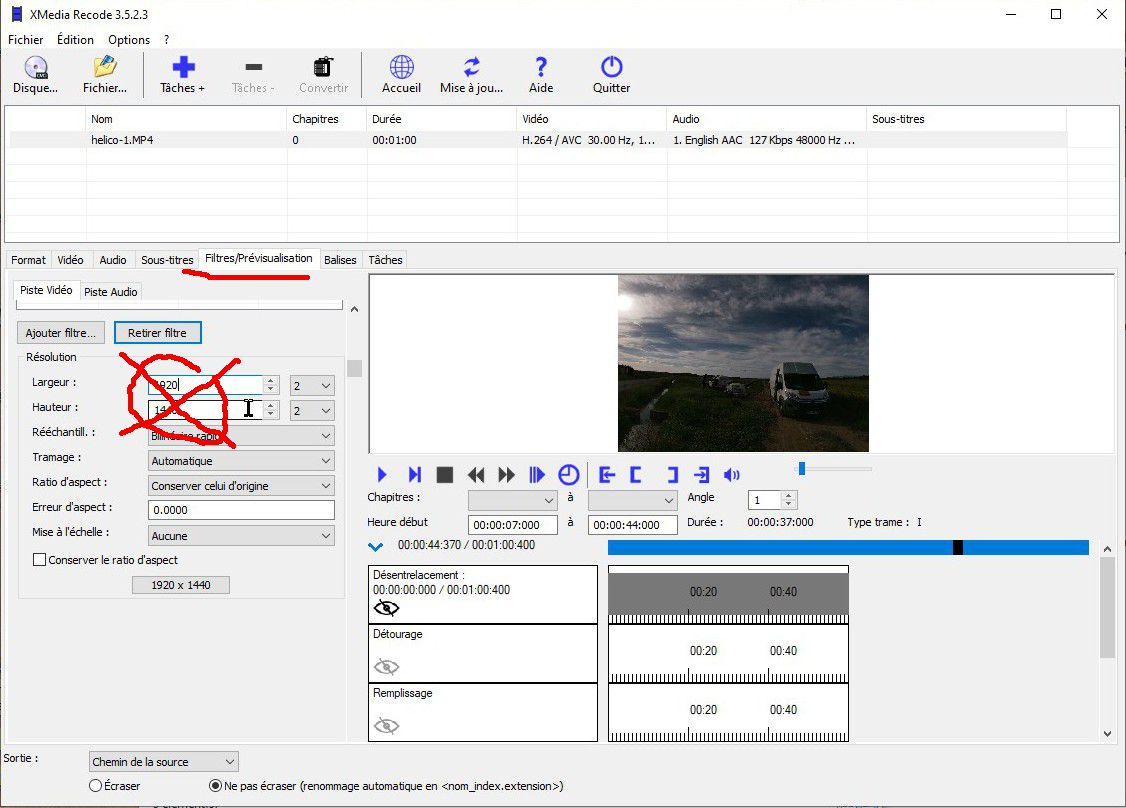Switch to the Audio tab
The height and width of the screenshot is (808, 1126).
point(113,260)
